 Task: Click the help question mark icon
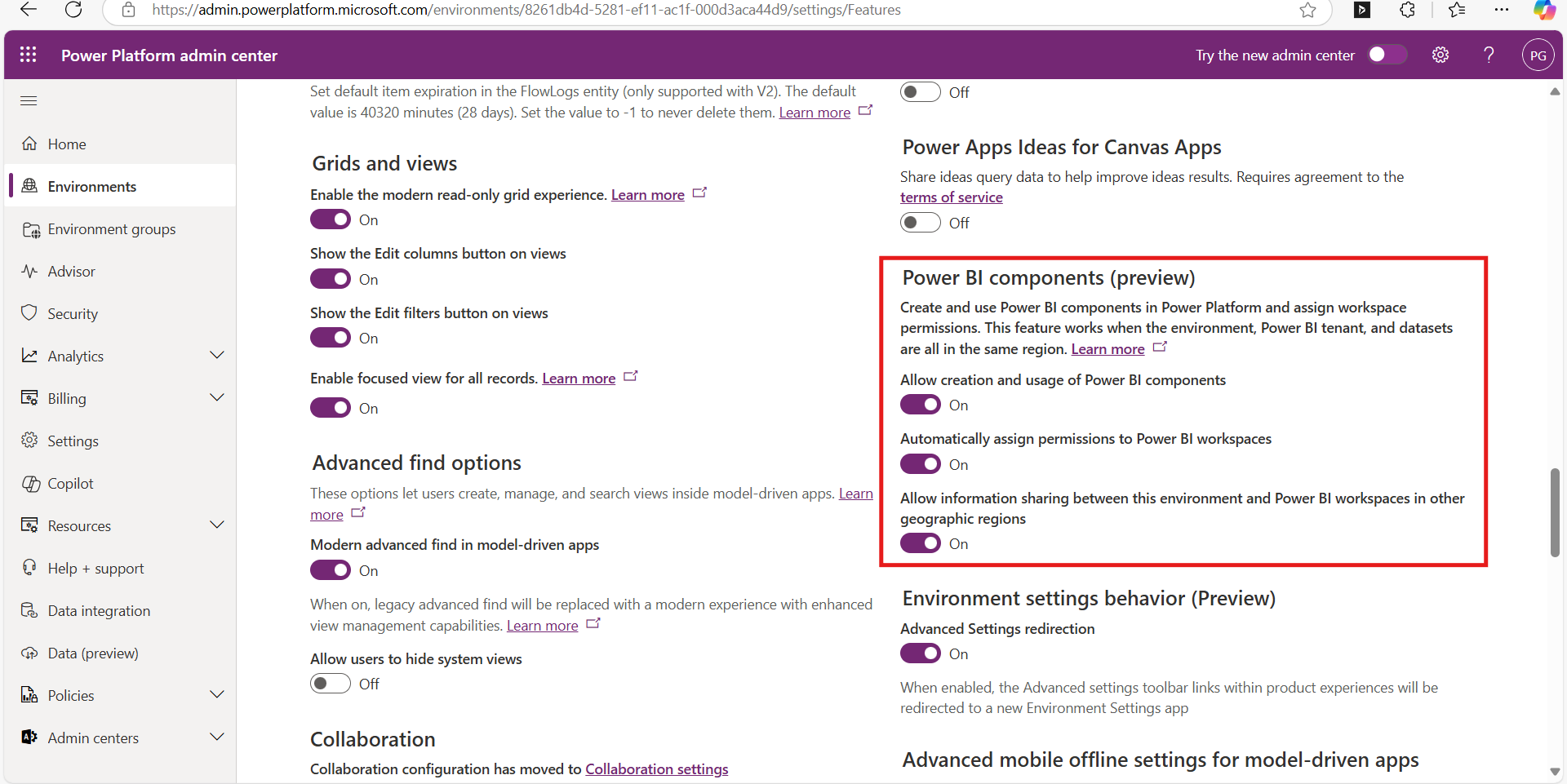[1489, 55]
